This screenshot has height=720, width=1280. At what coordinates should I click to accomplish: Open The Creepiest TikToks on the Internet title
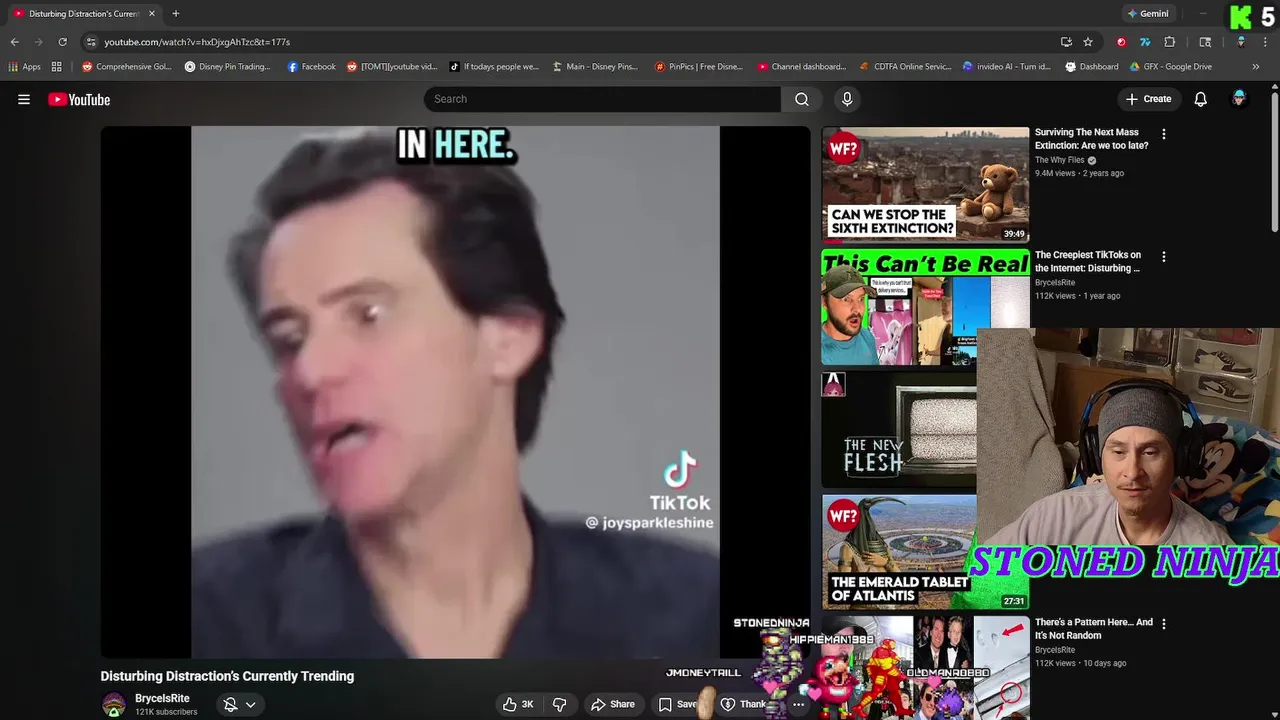click(1088, 261)
